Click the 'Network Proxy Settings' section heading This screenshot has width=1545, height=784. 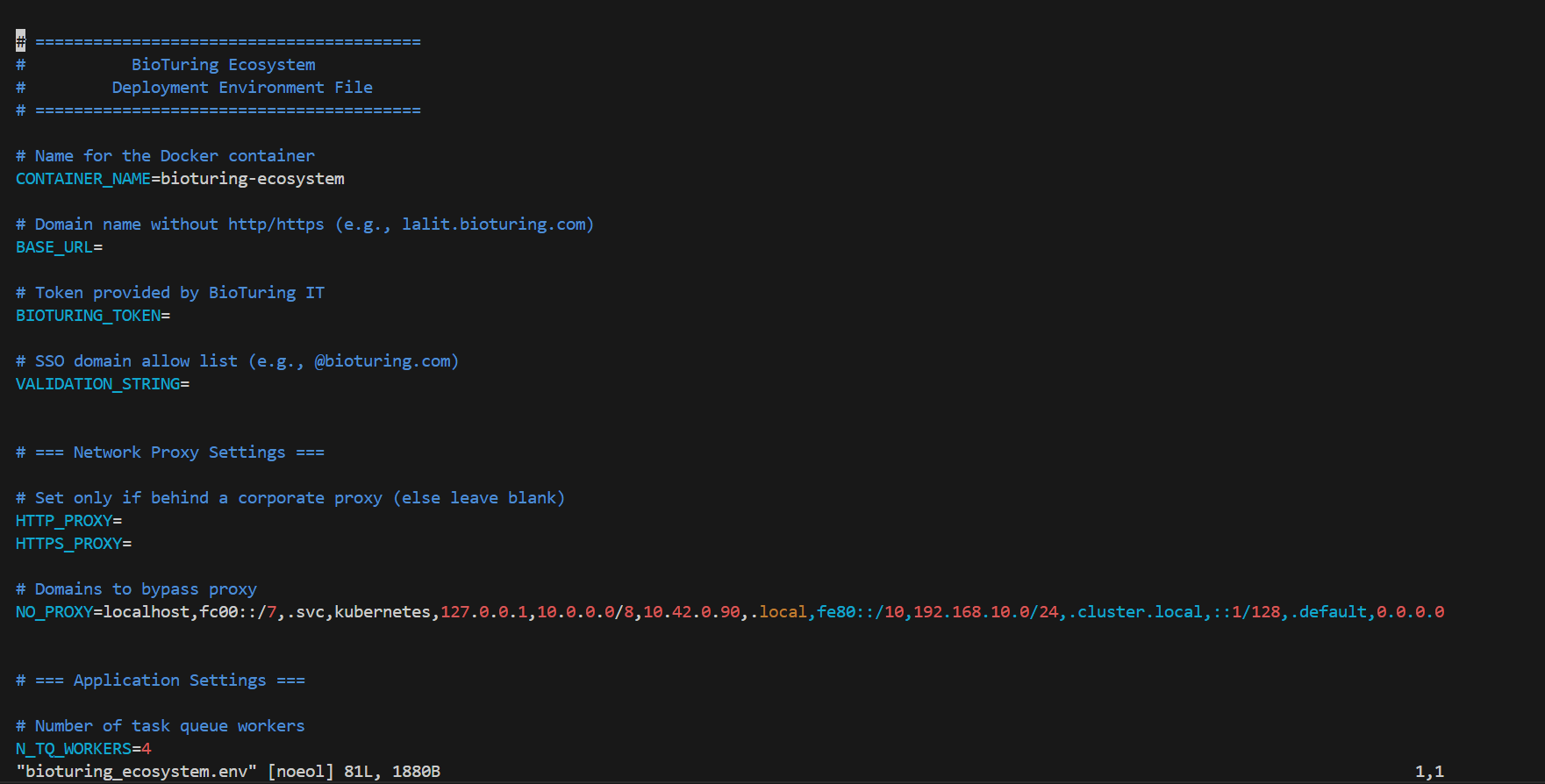tap(179, 453)
